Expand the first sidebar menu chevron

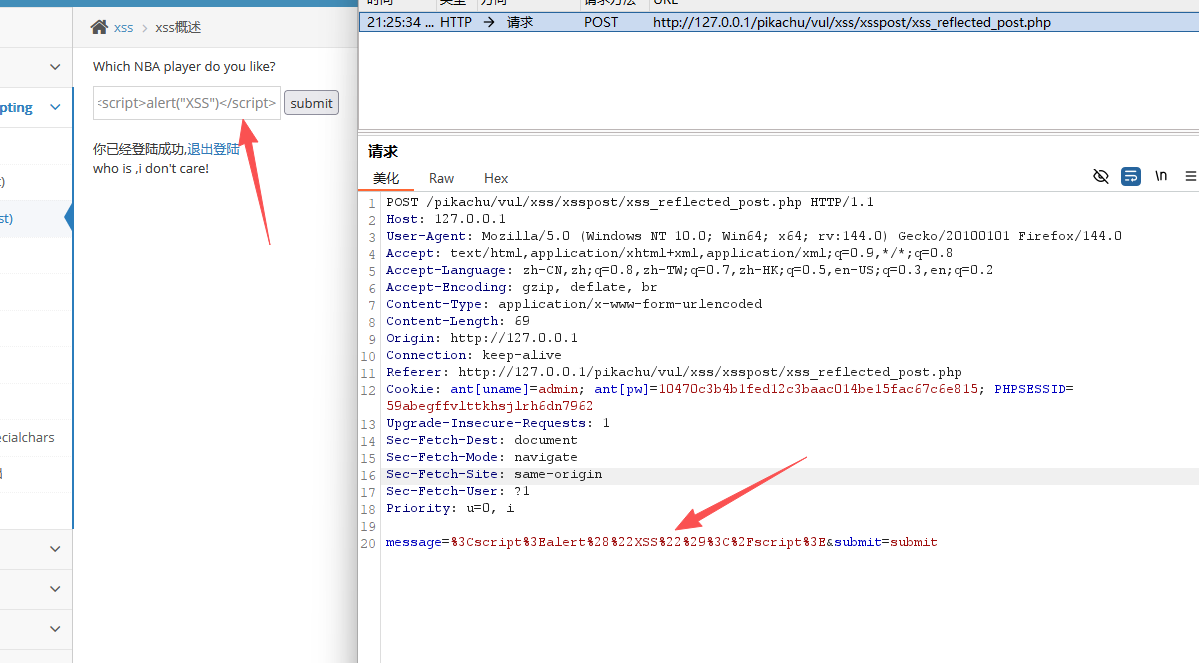[55, 67]
